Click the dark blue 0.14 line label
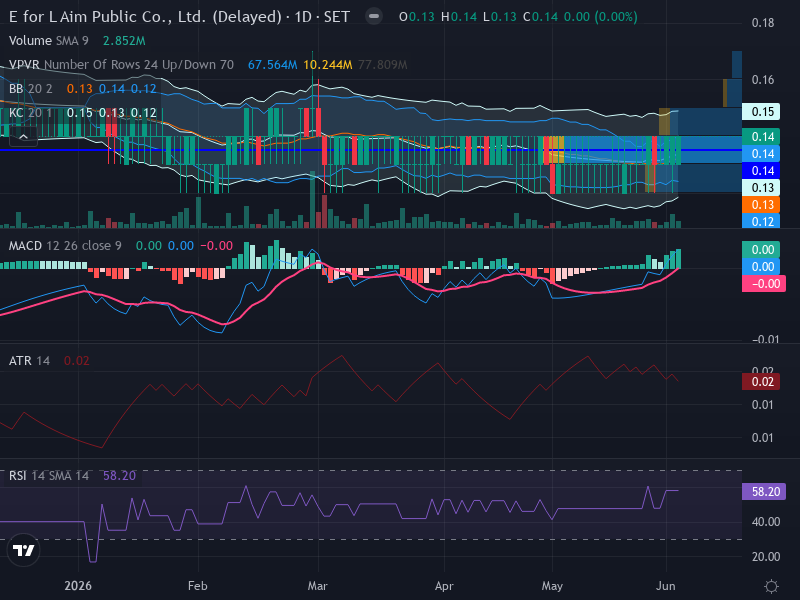 pyautogui.click(x=761, y=170)
